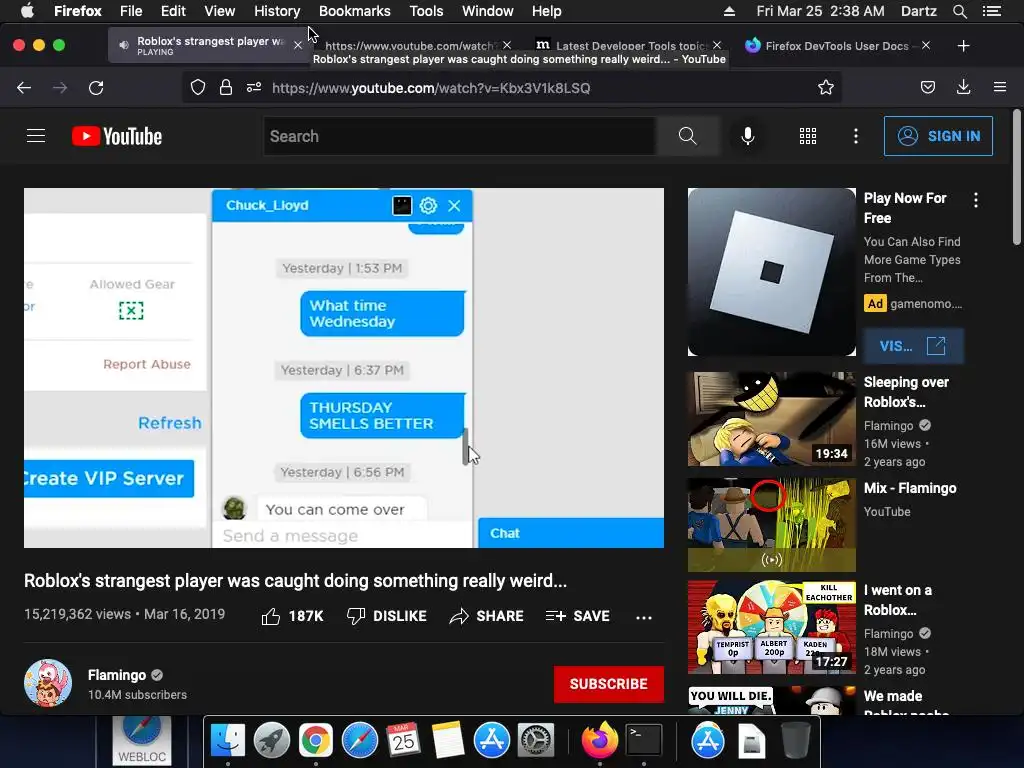This screenshot has height=768, width=1024.
Task: Bookmark this page with the star icon
Action: click(x=825, y=88)
